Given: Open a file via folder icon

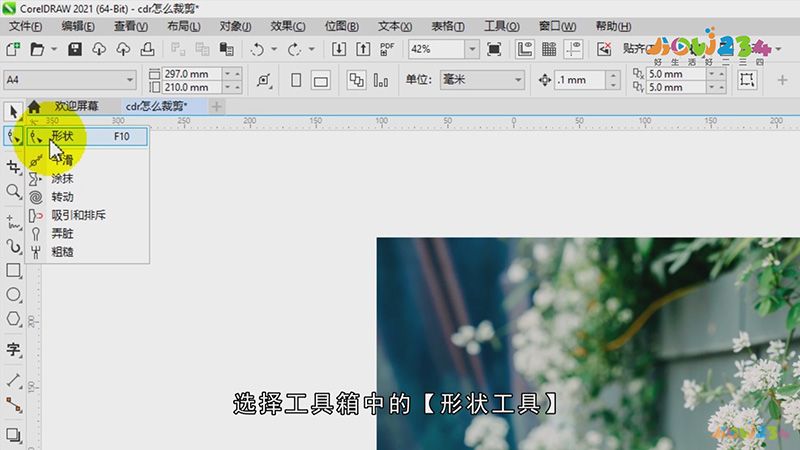Looking at the screenshot, I should (x=37, y=49).
